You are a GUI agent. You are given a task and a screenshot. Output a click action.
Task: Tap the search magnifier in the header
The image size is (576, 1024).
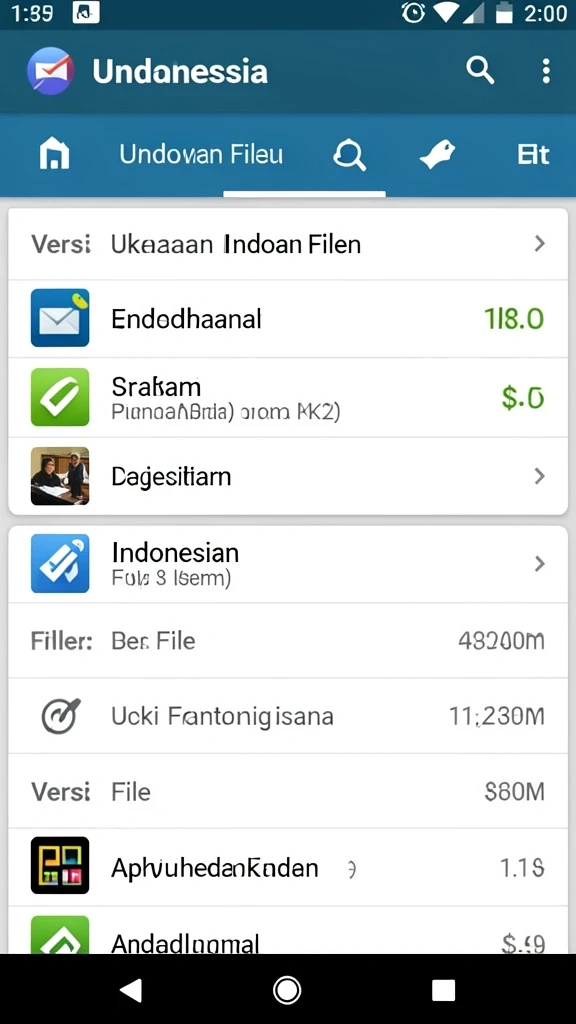pyautogui.click(x=480, y=70)
